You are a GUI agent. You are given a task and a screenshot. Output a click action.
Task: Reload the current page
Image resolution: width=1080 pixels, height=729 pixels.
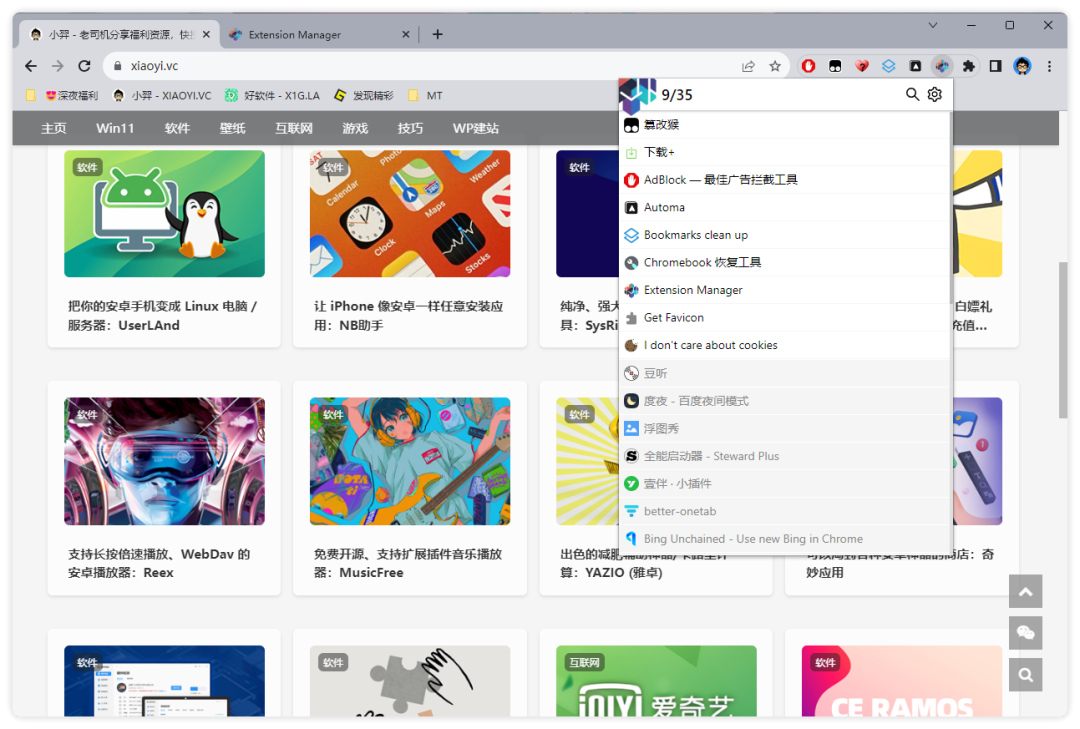point(84,66)
